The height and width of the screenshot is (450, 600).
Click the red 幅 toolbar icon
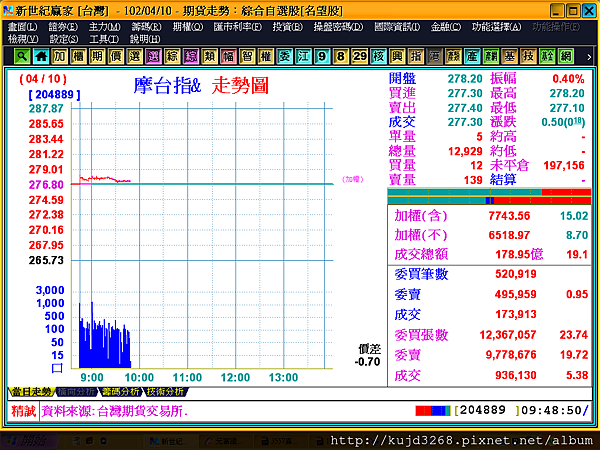click(x=228, y=57)
